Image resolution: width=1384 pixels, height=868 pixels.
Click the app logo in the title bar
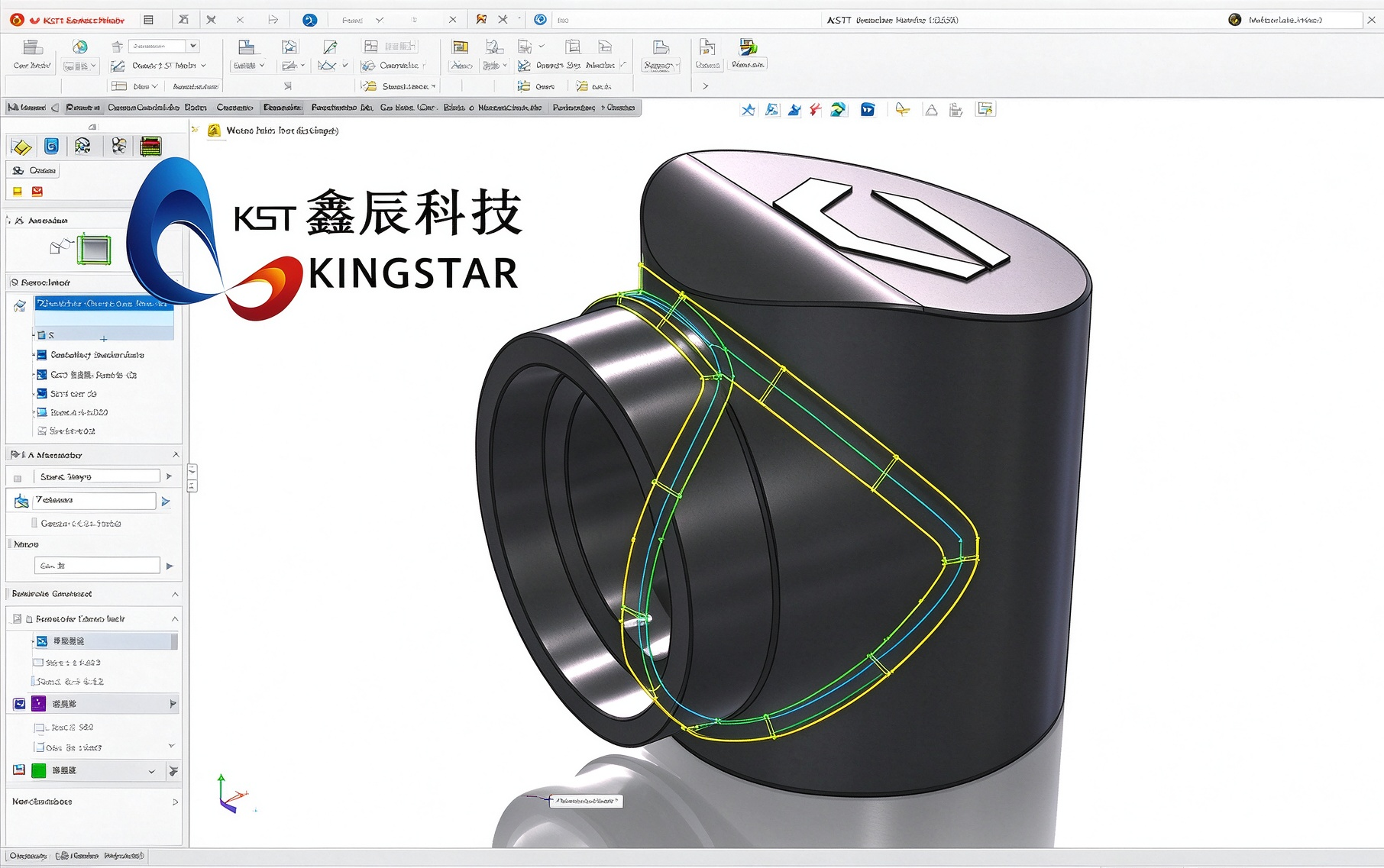17,20
